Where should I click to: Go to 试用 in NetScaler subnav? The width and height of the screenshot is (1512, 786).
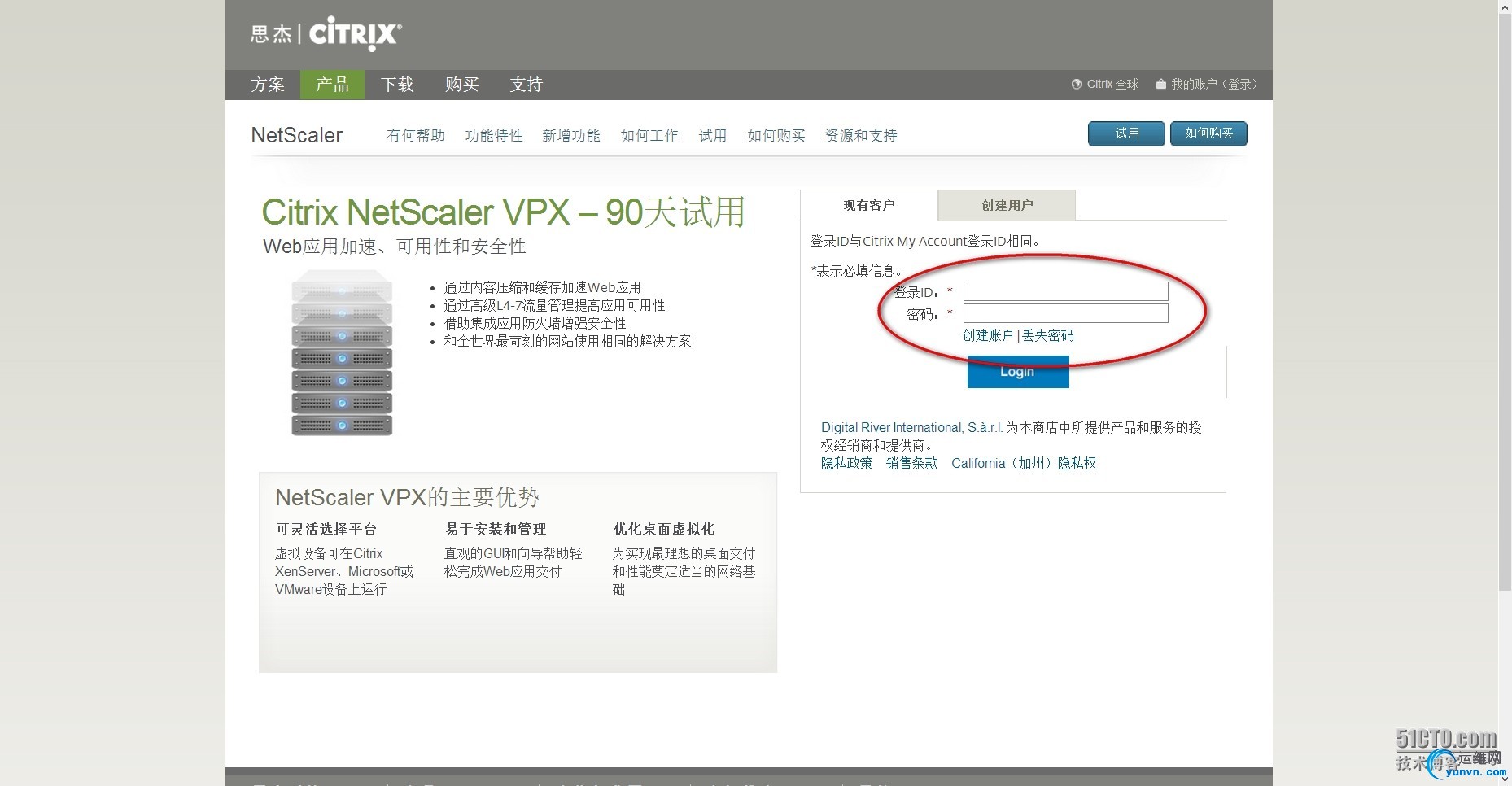click(713, 136)
